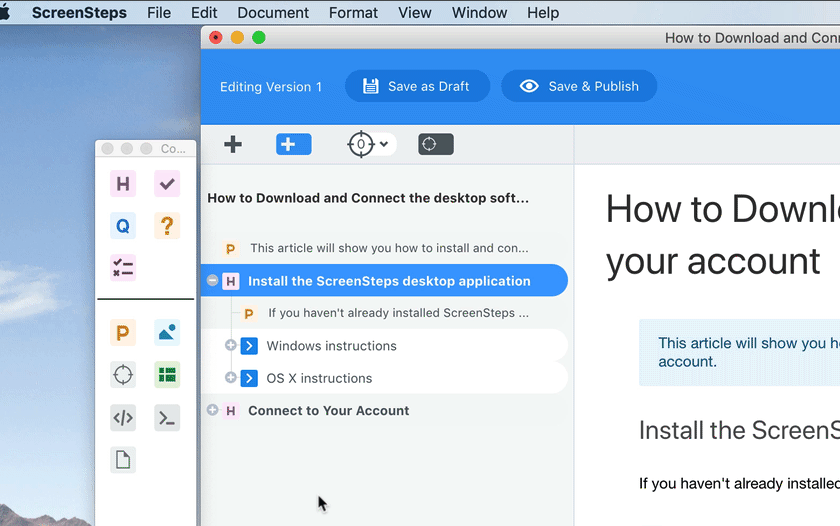Expand the Connect to Your Account section
The width and height of the screenshot is (840, 526).
point(213,410)
